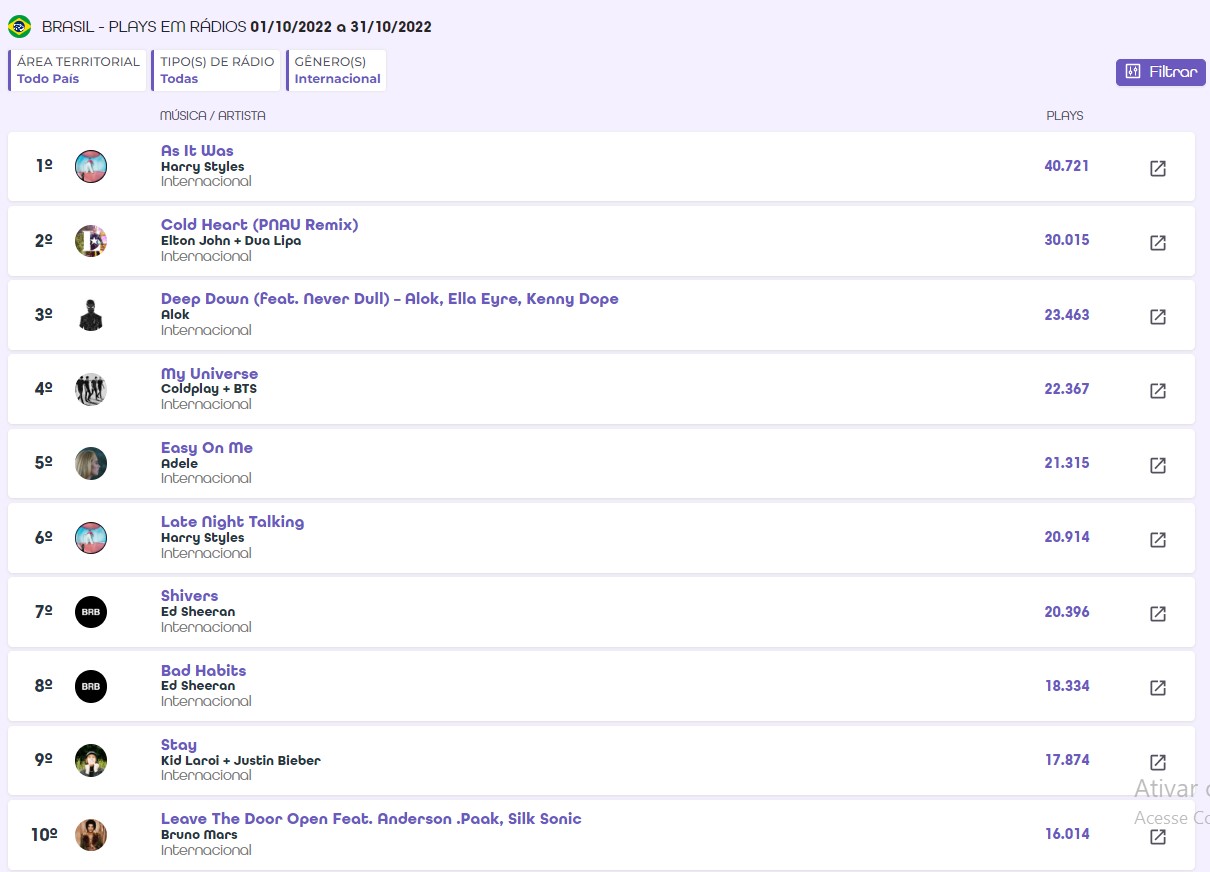Click the Leave The Door Open cover thumbnail
The image size is (1210, 872).
(91, 835)
